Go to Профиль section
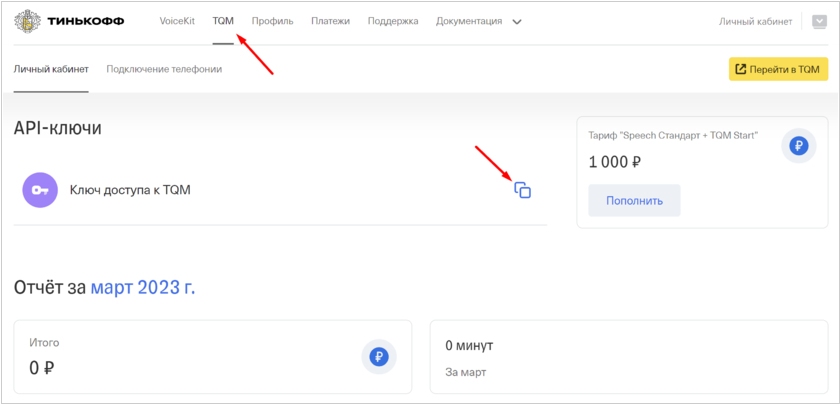840x404 pixels. (273, 21)
